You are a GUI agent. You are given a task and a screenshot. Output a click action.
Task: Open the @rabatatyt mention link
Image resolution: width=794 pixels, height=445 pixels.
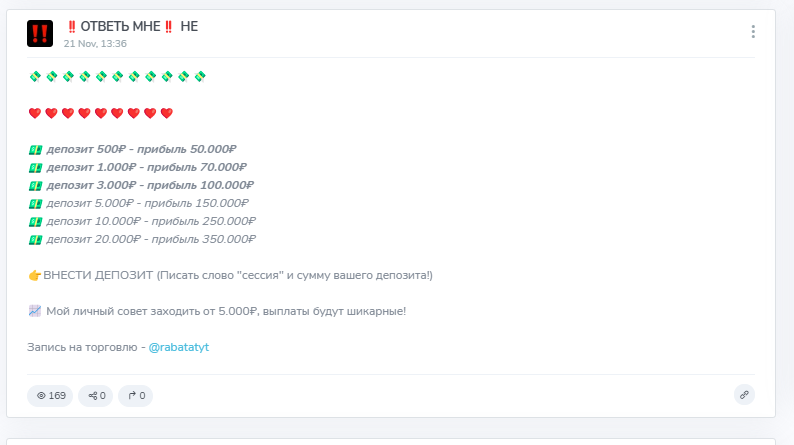179,347
